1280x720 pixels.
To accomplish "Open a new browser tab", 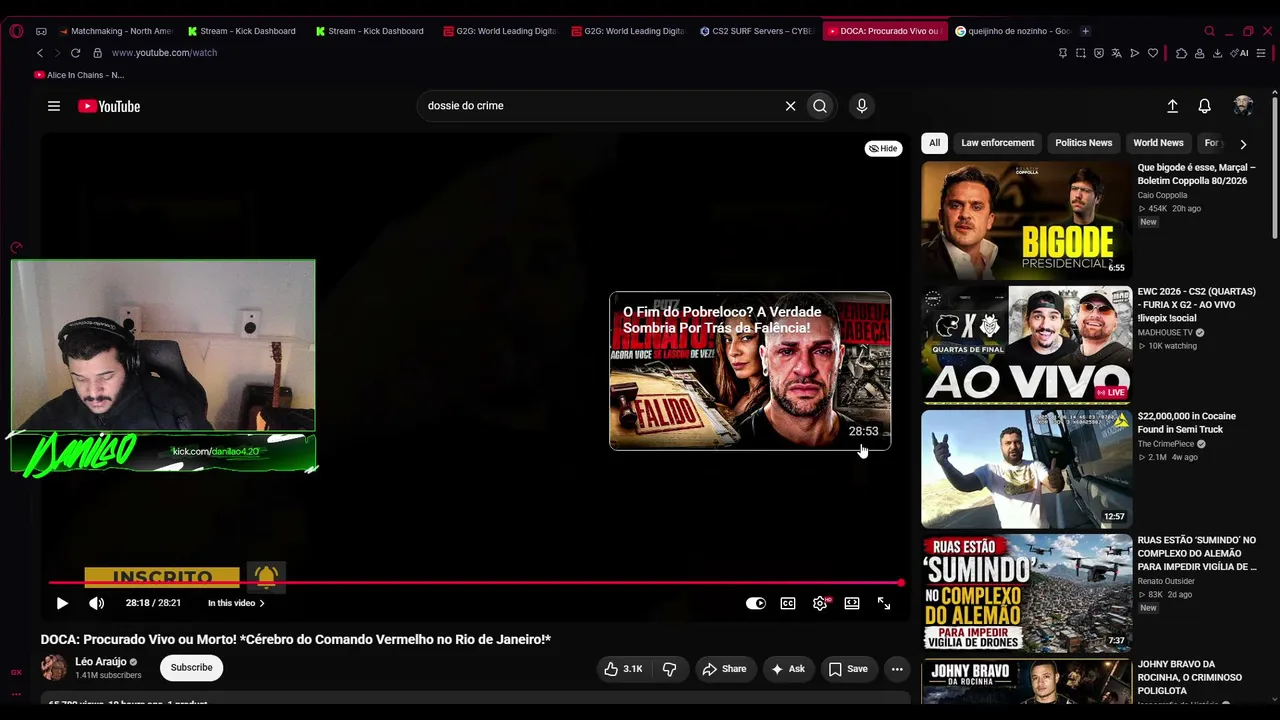I will click(1086, 31).
